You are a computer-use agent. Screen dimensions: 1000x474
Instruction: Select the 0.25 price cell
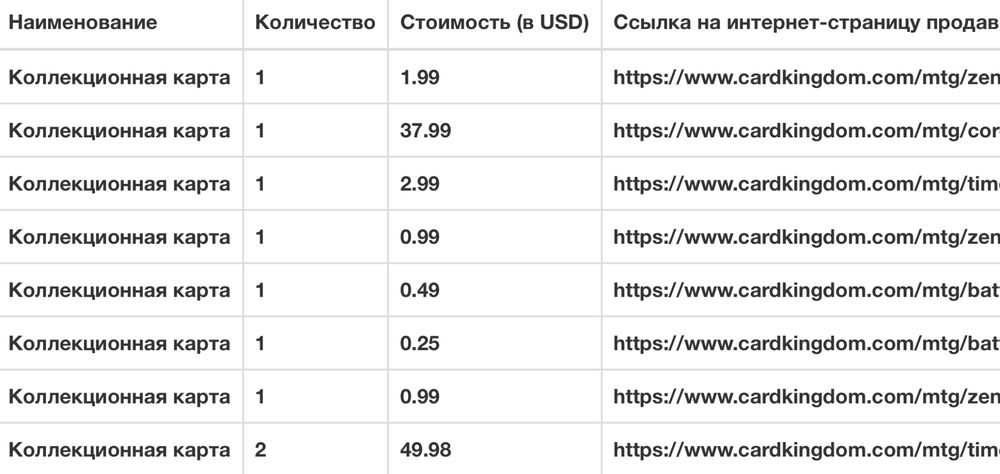click(x=419, y=343)
